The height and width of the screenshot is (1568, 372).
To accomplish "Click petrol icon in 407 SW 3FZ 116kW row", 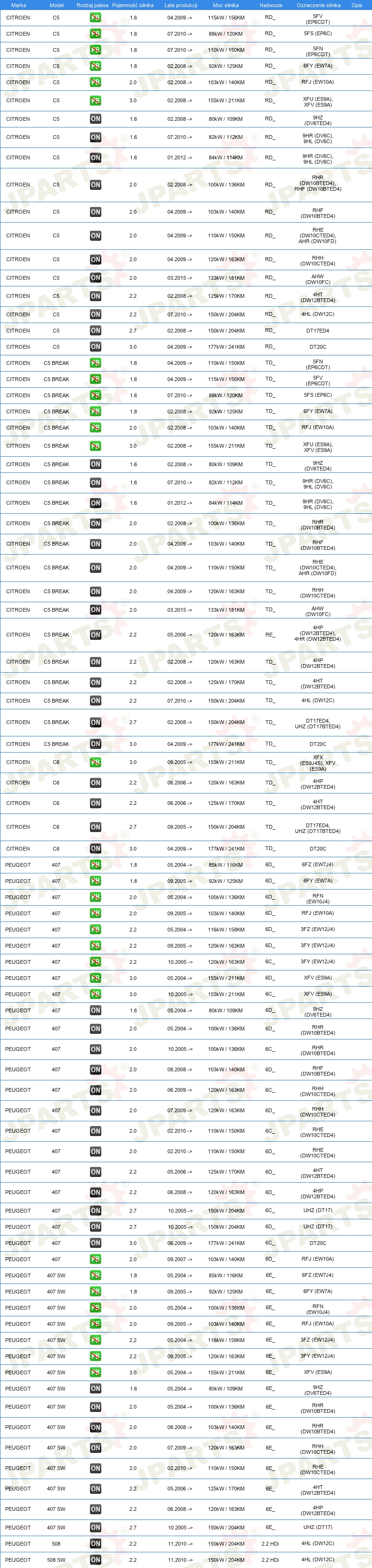I will pos(96,1340).
